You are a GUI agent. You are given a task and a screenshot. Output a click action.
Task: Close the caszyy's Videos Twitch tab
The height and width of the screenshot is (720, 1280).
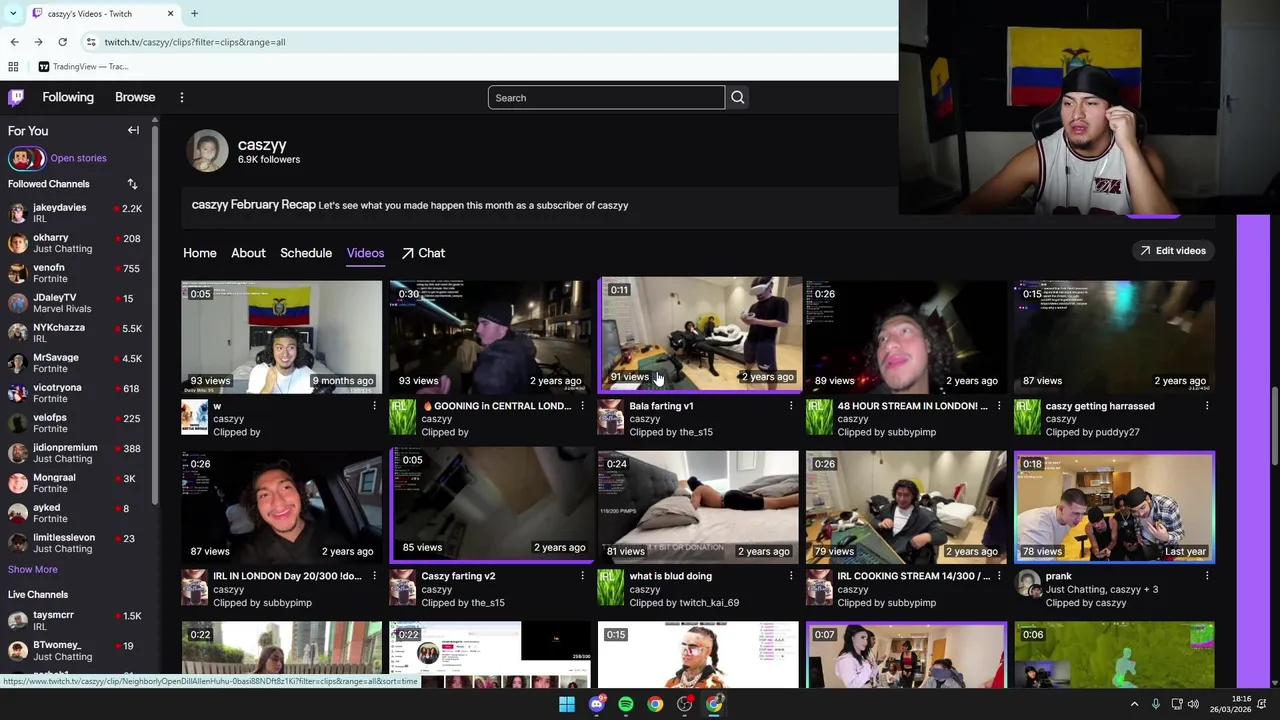pos(170,14)
